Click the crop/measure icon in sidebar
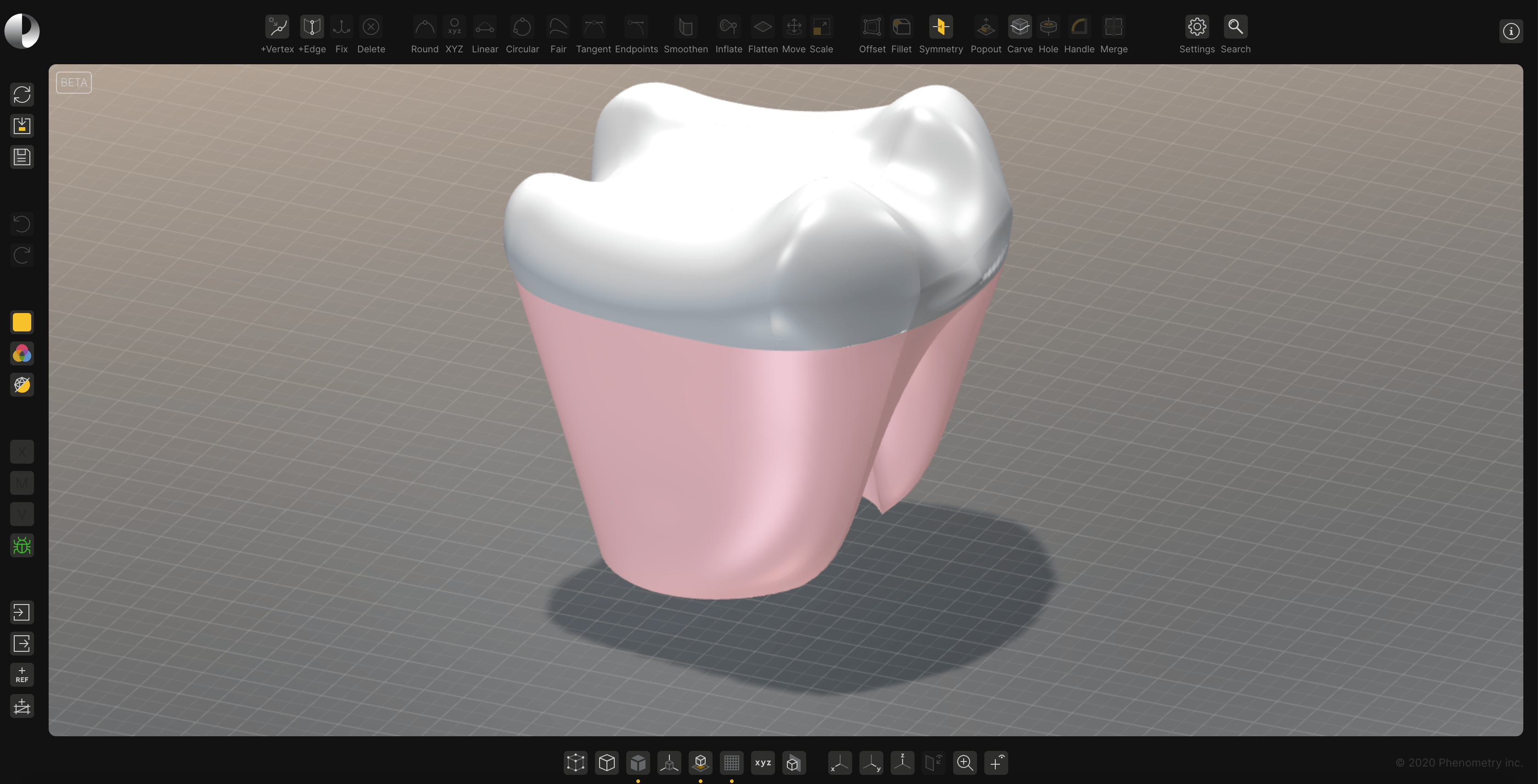1538x784 pixels. pyautogui.click(x=22, y=706)
